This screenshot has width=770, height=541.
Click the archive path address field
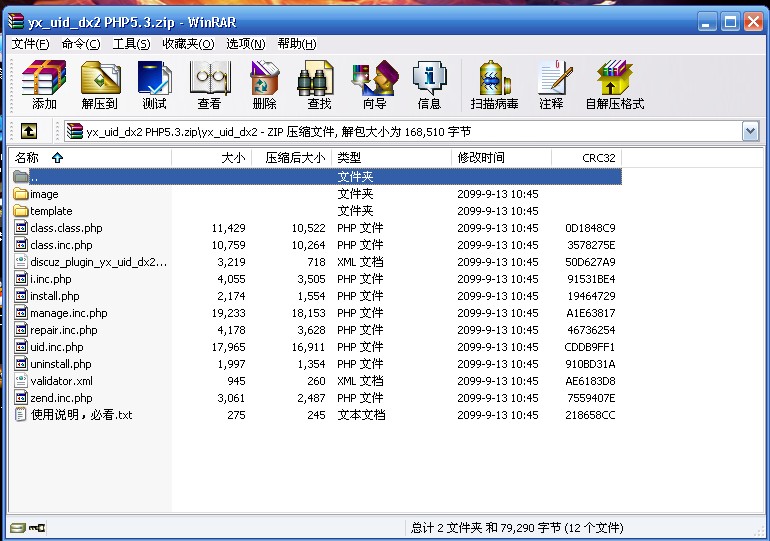[x=403, y=131]
